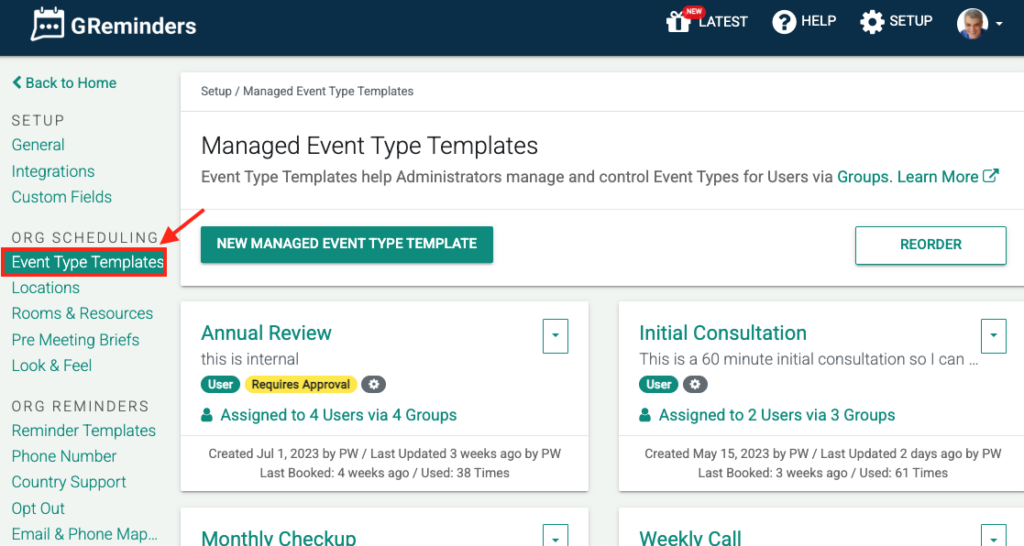Screen dimensions: 1024x546
Task: Expand the profile dropdown caret
Action: click(x=999, y=24)
